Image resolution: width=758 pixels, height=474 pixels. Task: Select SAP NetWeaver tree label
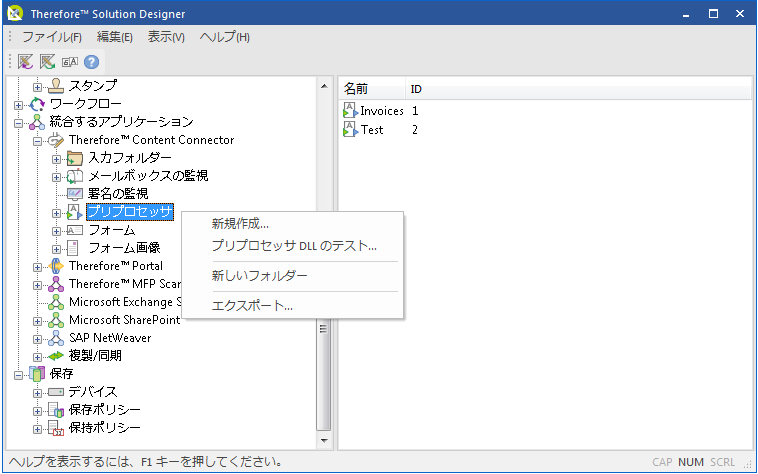pyautogui.click(x=110, y=338)
